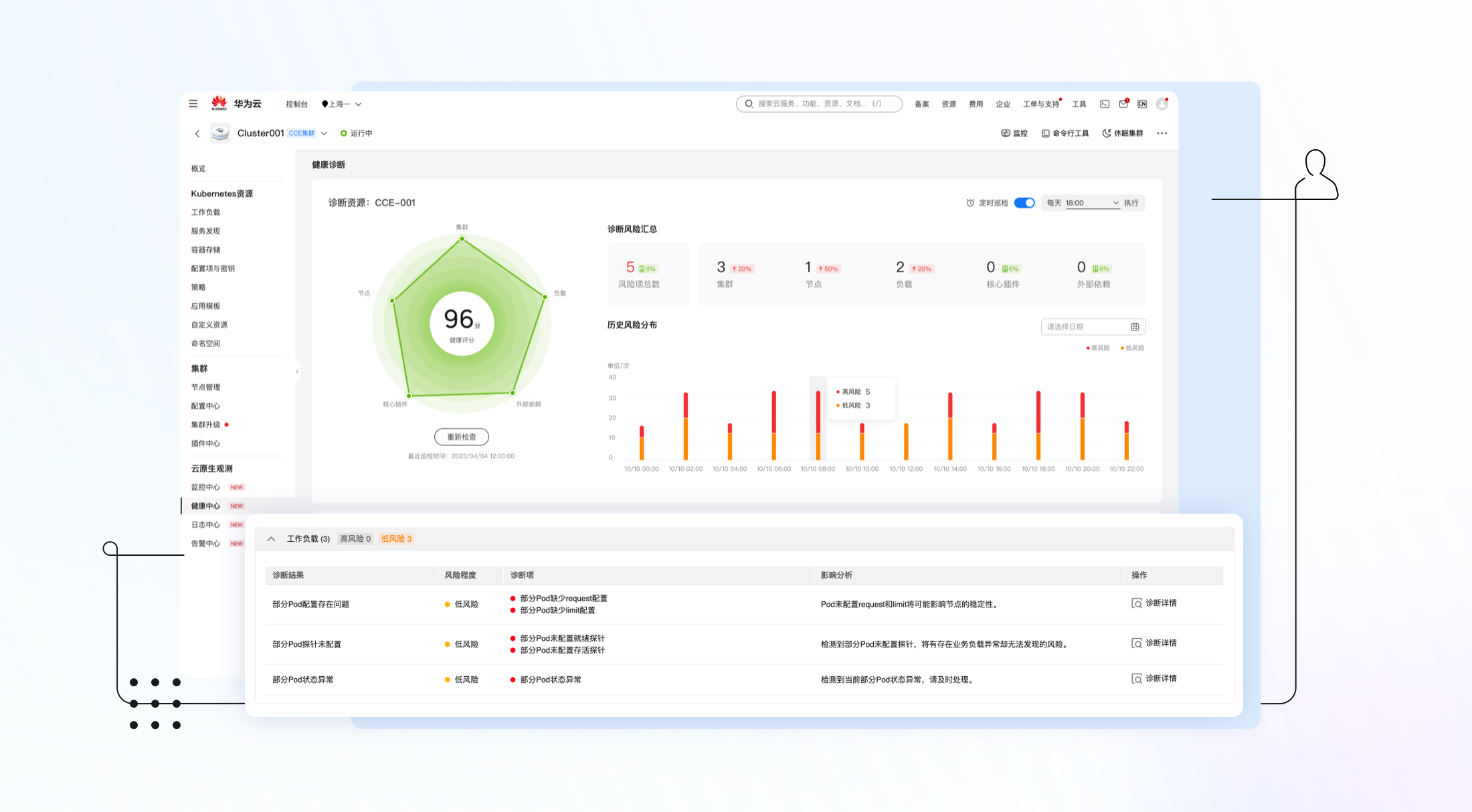This screenshot has width=1472, height=812.
Task: Click the 10/10 08:00 risk bar
Action: (818, 425)
